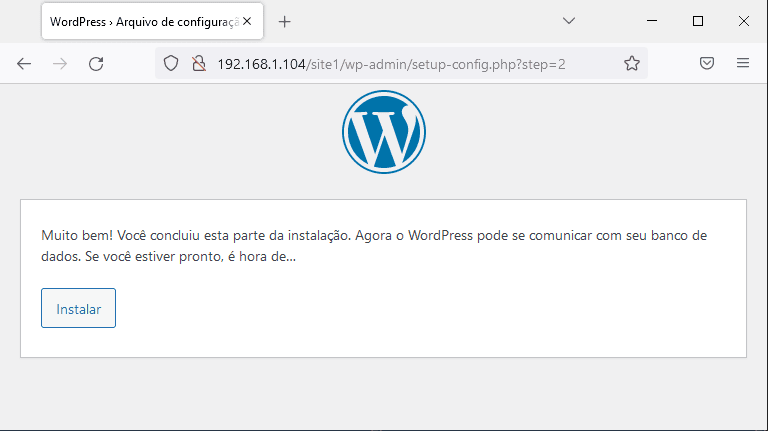
Task: Reload the current page
Action: click(x=96, y=64)
